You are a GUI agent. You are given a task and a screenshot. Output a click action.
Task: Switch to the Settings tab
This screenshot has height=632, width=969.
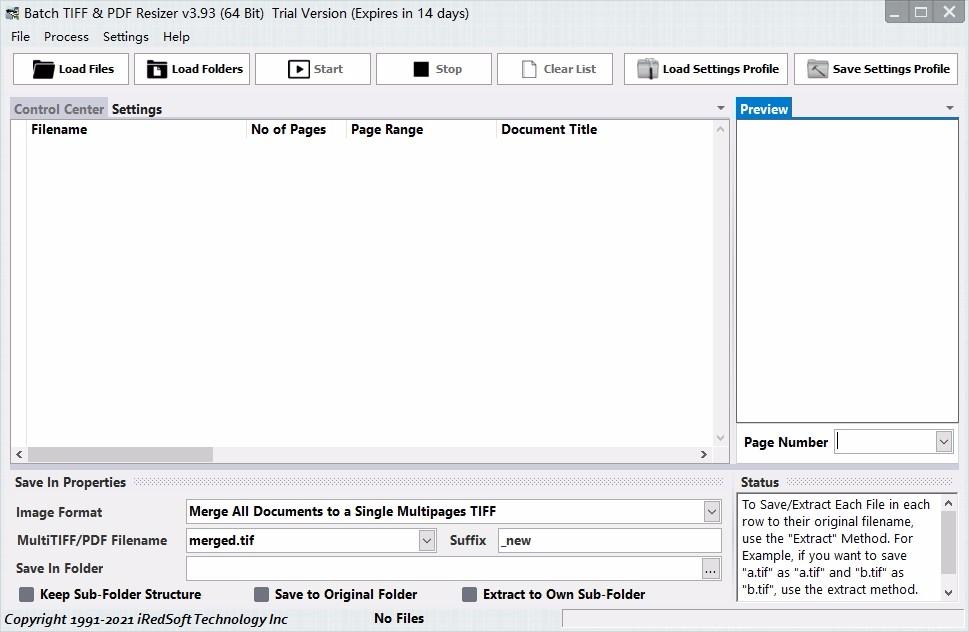(x=137, y=109)
